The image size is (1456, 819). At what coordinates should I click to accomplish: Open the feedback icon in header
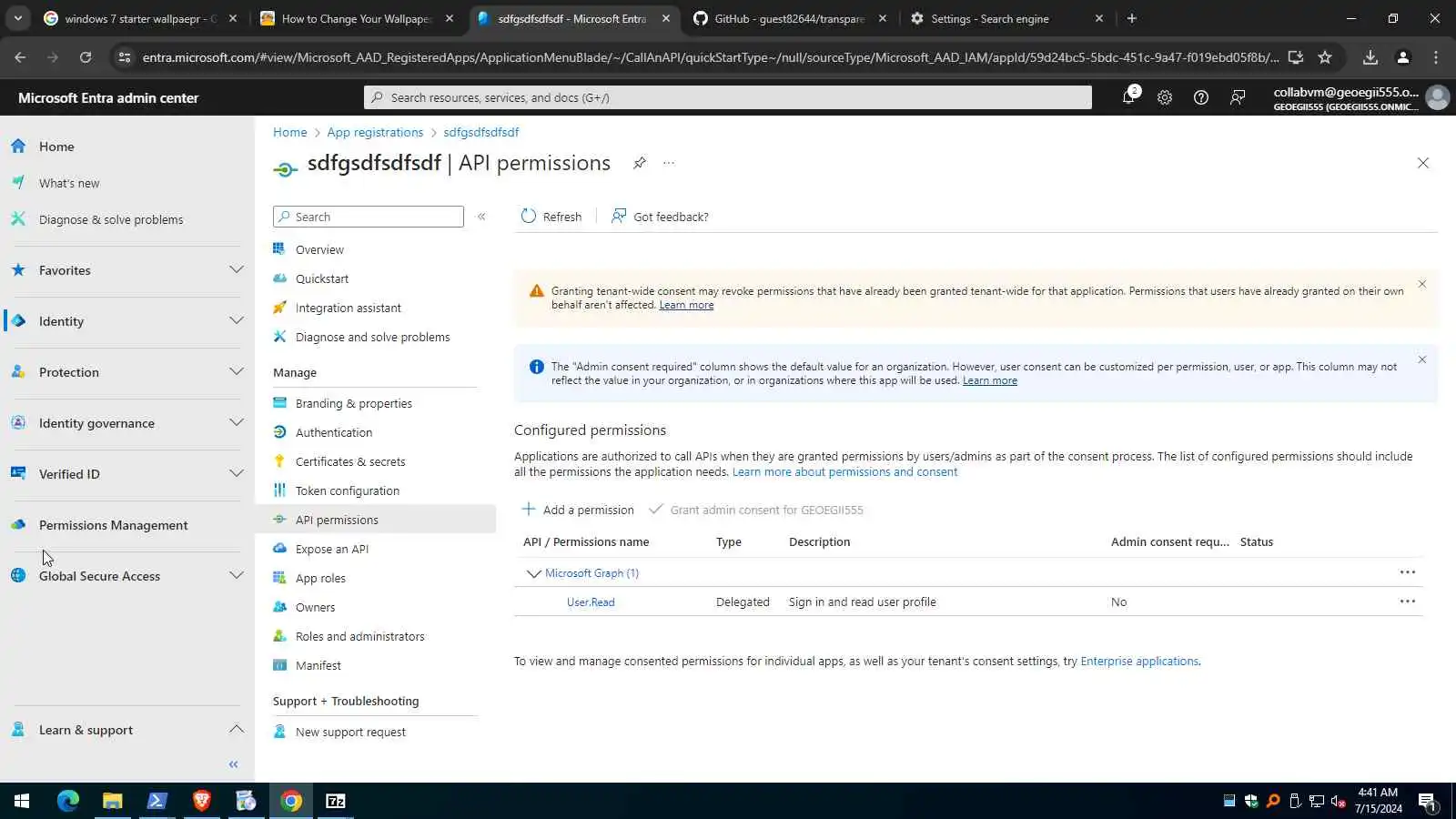tap(1238, 97)
